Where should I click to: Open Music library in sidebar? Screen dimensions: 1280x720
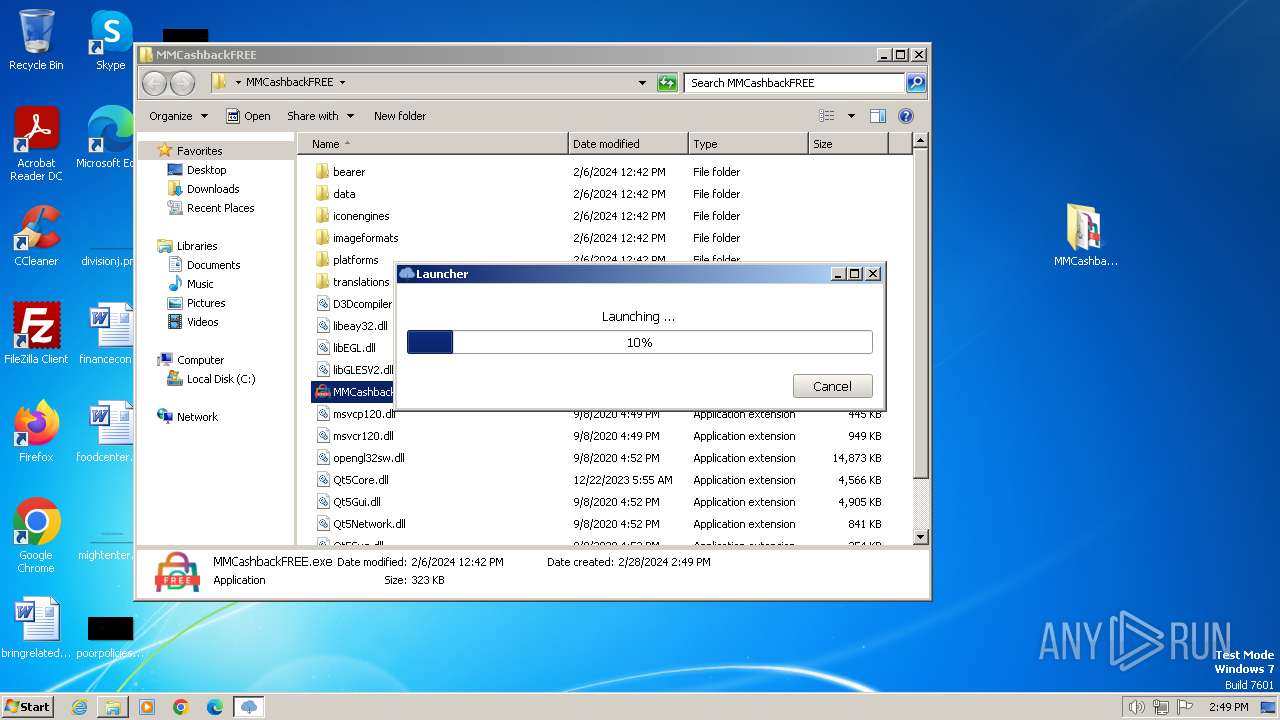coord(200,284)
